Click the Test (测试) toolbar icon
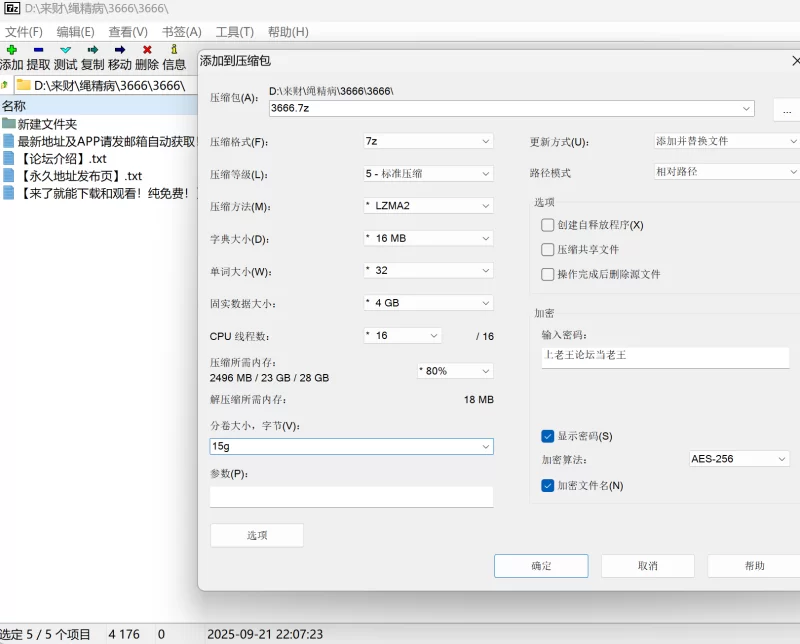Screen dimensions: 800x644 tap(65, 49)
